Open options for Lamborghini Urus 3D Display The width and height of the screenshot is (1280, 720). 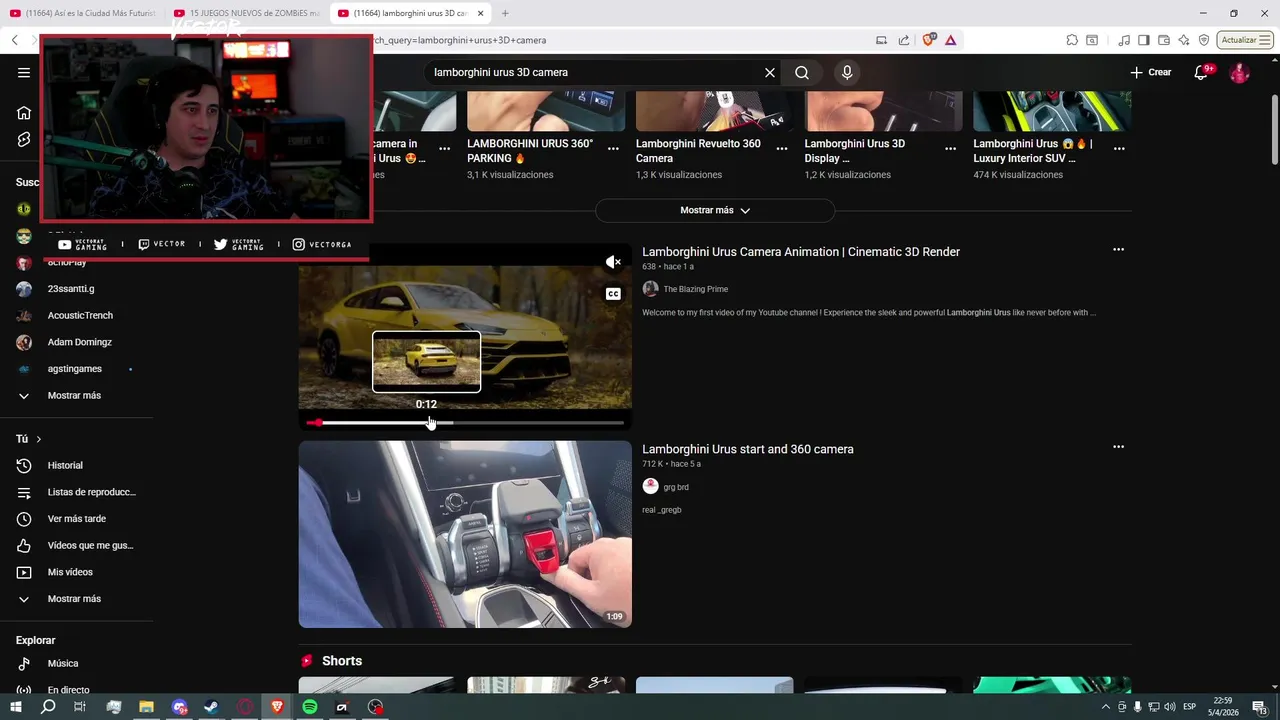point(951,148)
